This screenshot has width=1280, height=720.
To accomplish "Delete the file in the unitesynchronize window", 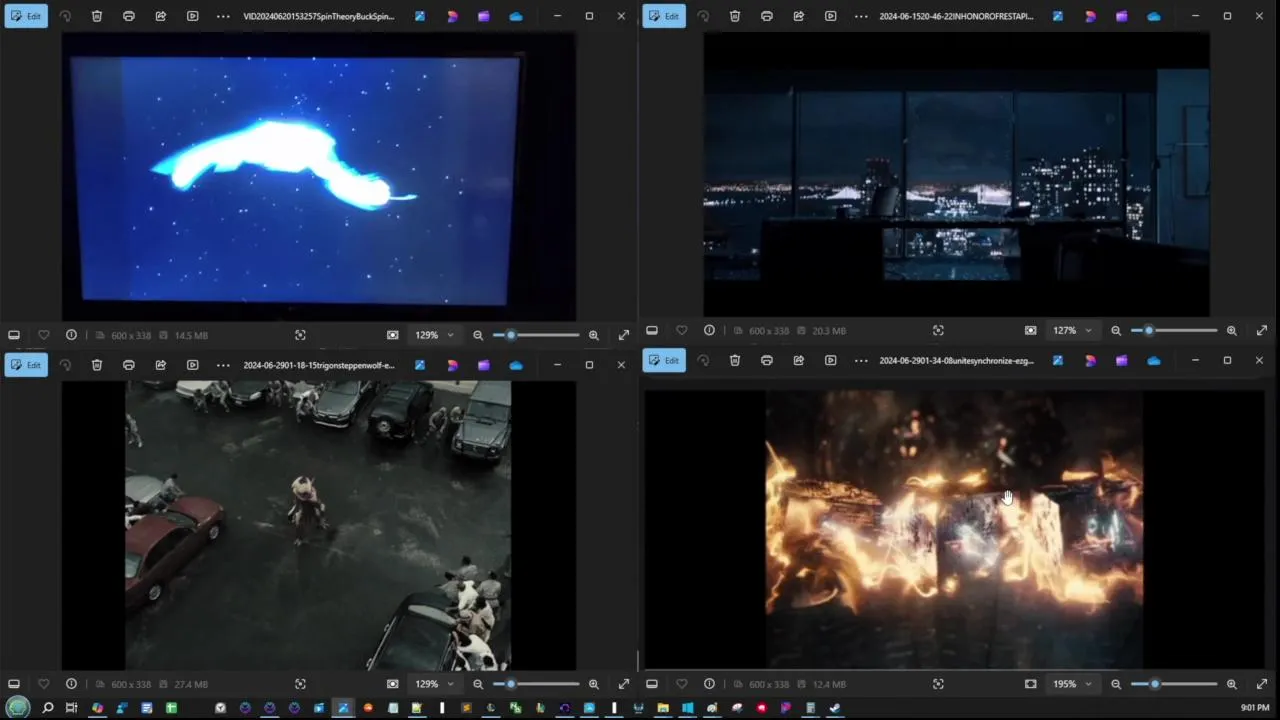I will 735,360.
